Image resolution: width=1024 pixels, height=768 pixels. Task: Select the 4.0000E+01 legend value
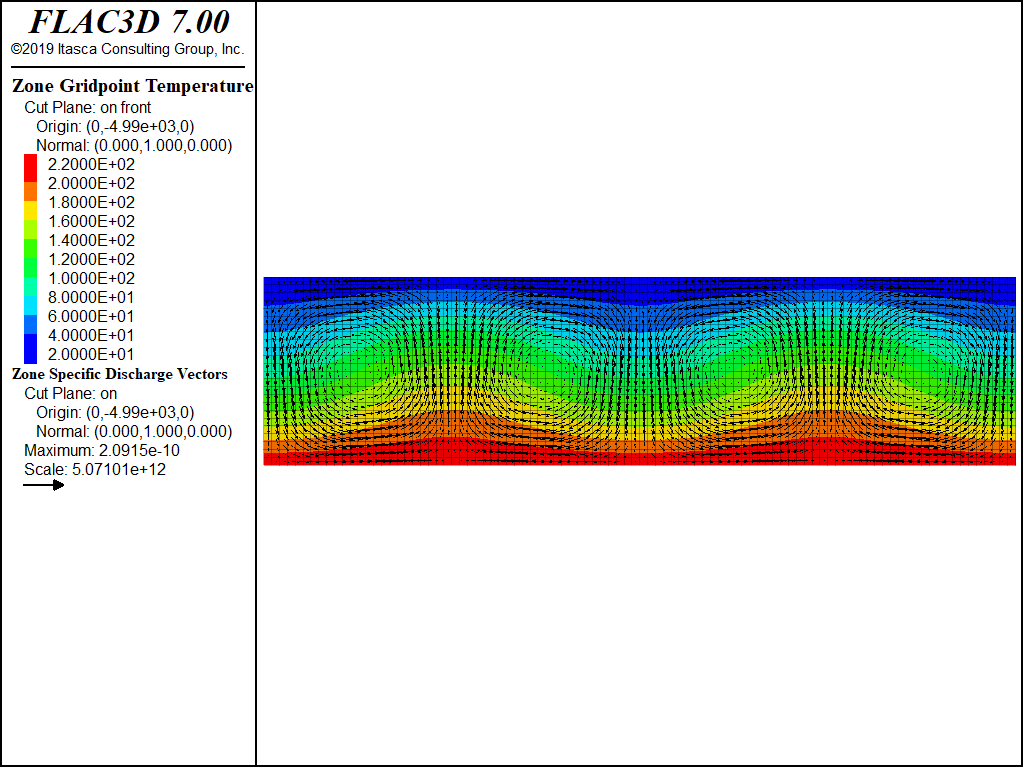[x=91, y=335]
